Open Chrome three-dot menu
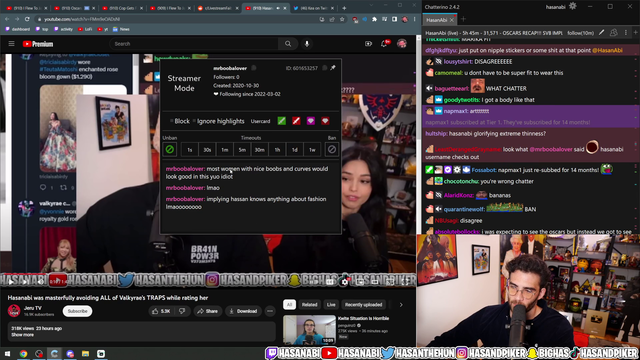 tap(414, 19)
